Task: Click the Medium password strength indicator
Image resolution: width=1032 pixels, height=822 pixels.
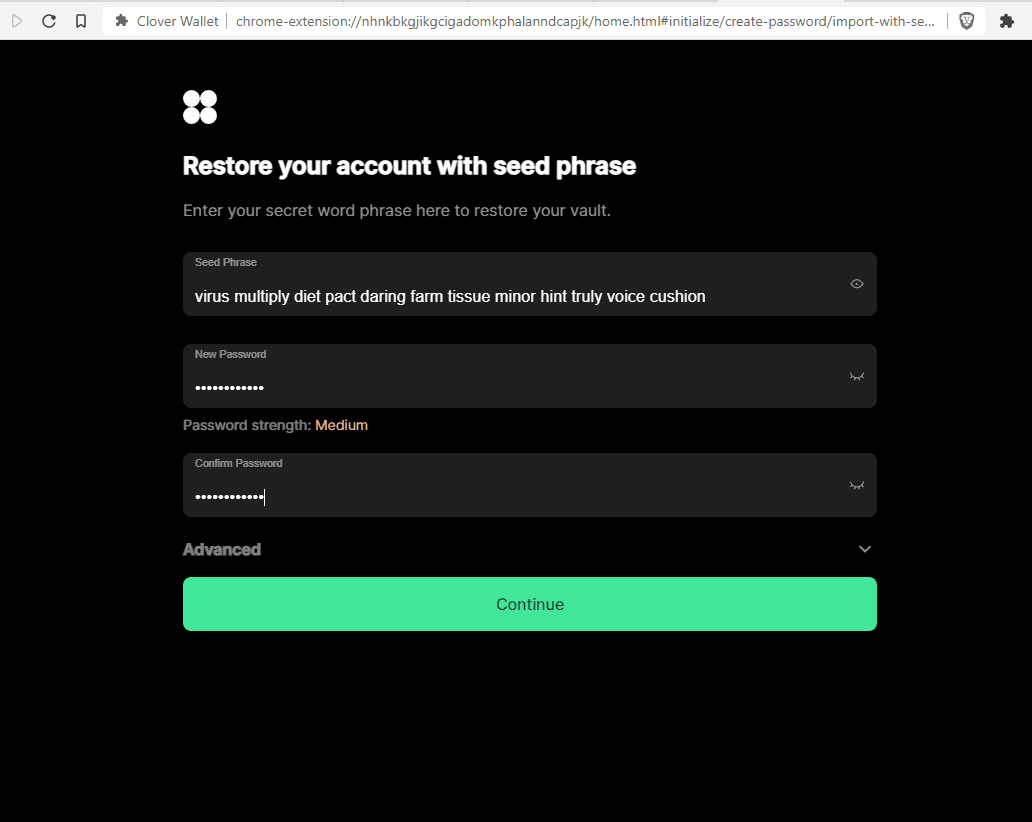Action: click(x=341, y=425)
